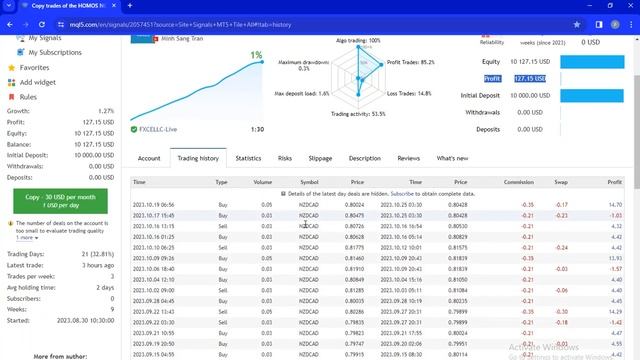Select trade row 2023.10.19 06:56
The height and width of the screenshot is (360, 640).
(x=377, y=205)
